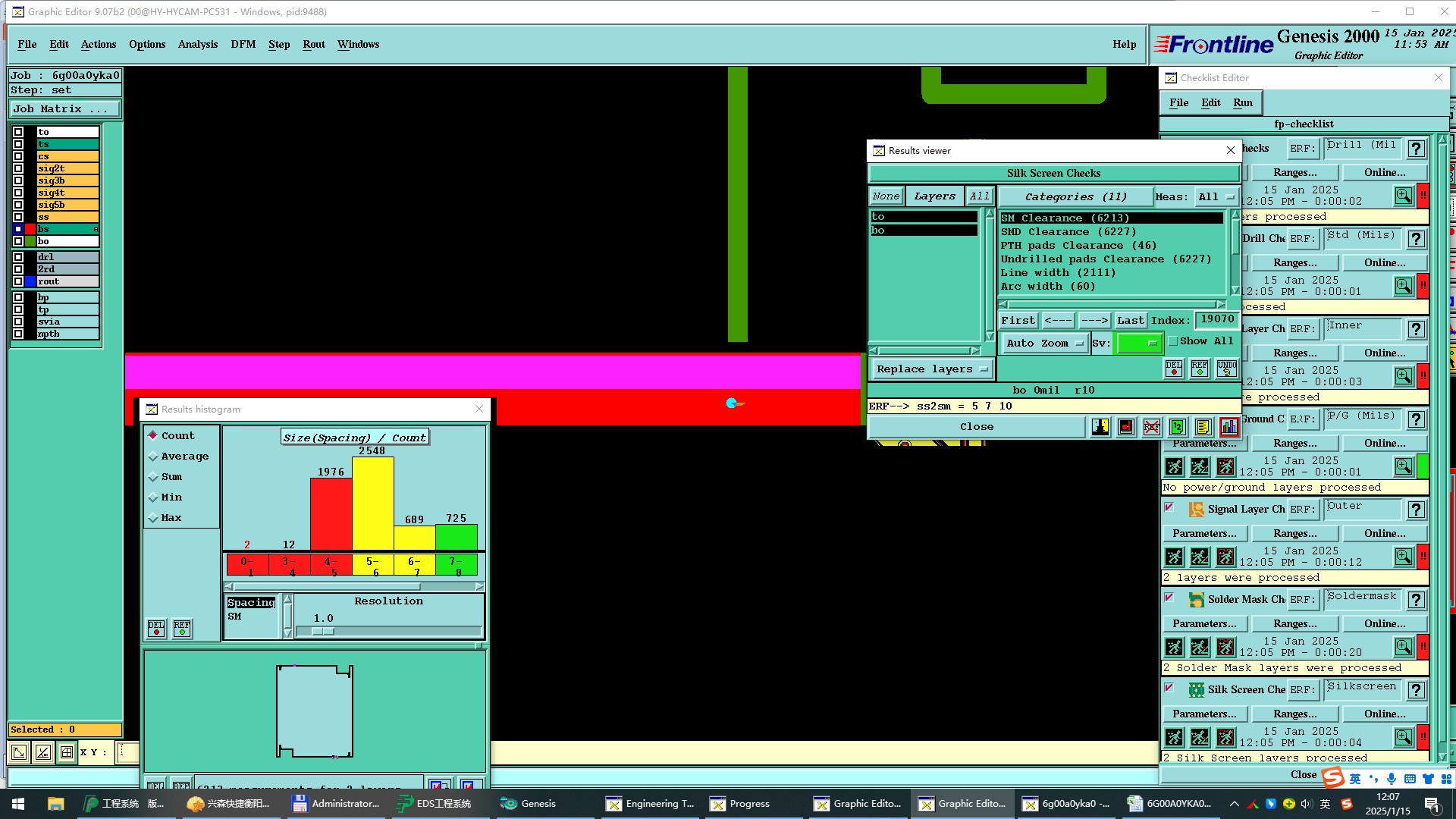Select Sum radio option in histogram
The image size is (1456, 819).
click(x=153, y=476)
